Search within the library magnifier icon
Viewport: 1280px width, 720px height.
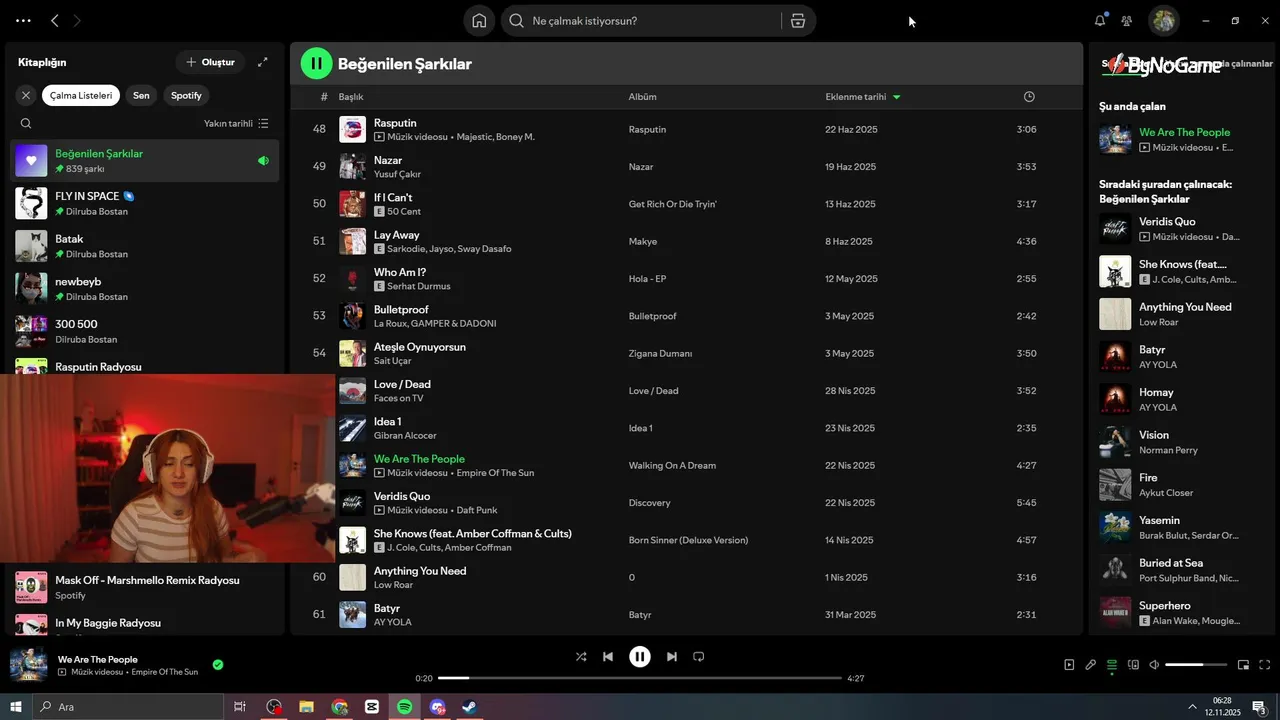[26, 124]
